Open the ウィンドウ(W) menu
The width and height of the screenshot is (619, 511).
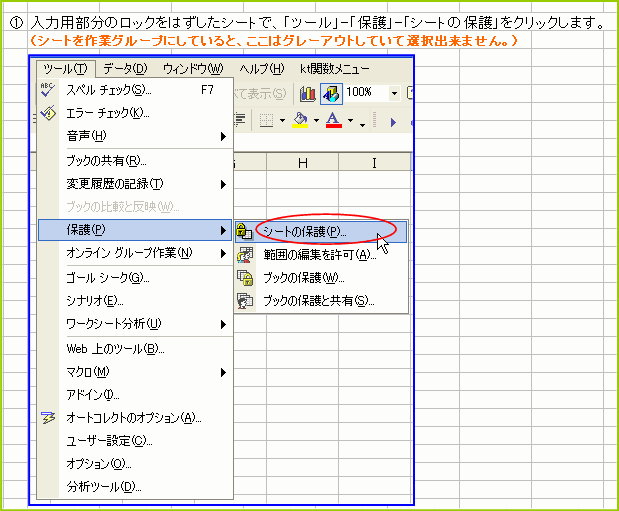click(x=193, y=69)
